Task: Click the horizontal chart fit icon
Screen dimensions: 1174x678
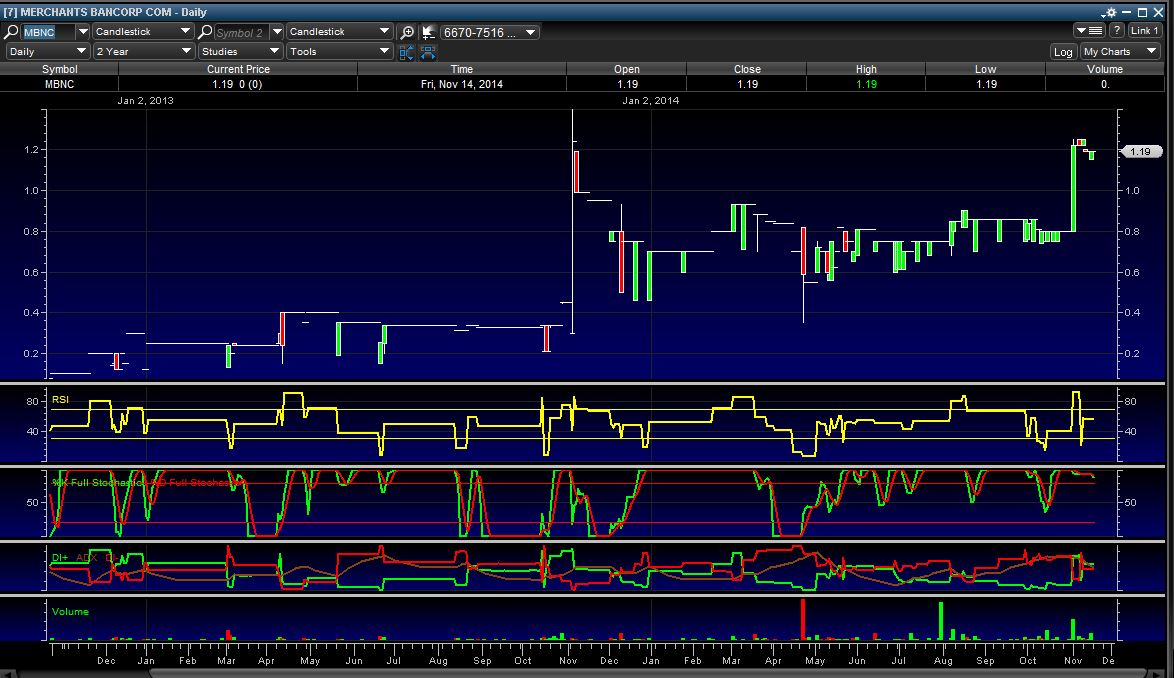Action: [x=428, y=52]
